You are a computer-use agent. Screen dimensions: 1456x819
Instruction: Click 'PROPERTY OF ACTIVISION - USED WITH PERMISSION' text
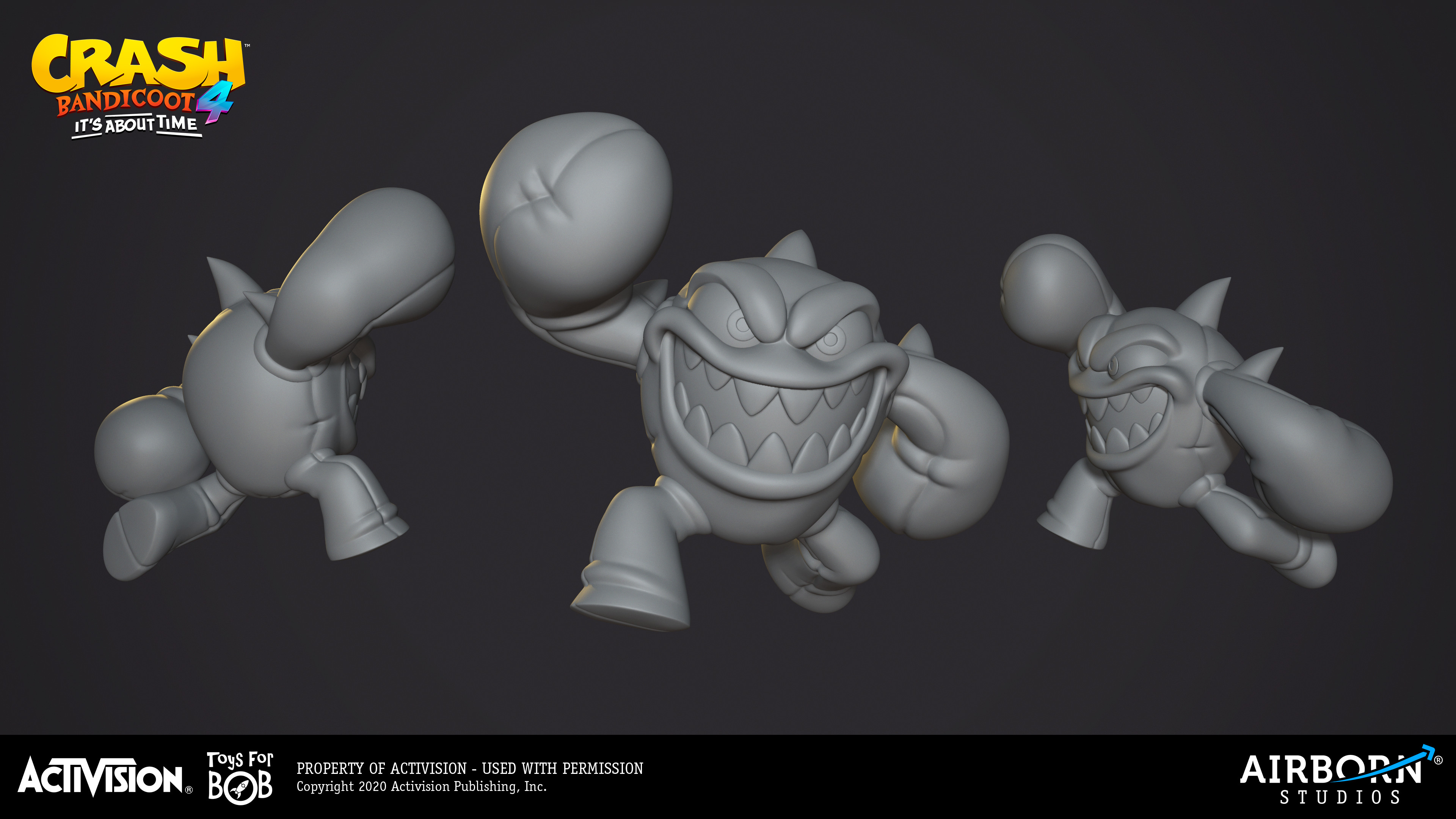pos(470,769)
